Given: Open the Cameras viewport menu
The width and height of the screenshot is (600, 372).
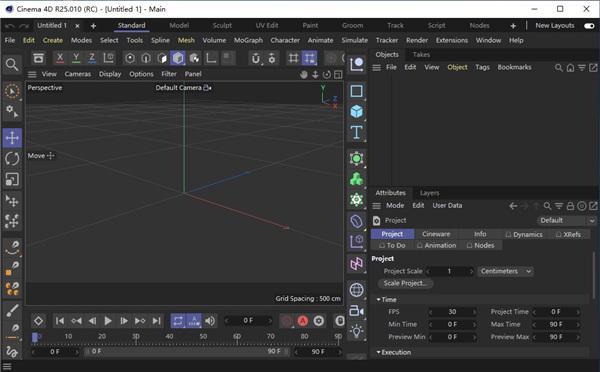Looking at the screenshot, I should click(78, 74).
